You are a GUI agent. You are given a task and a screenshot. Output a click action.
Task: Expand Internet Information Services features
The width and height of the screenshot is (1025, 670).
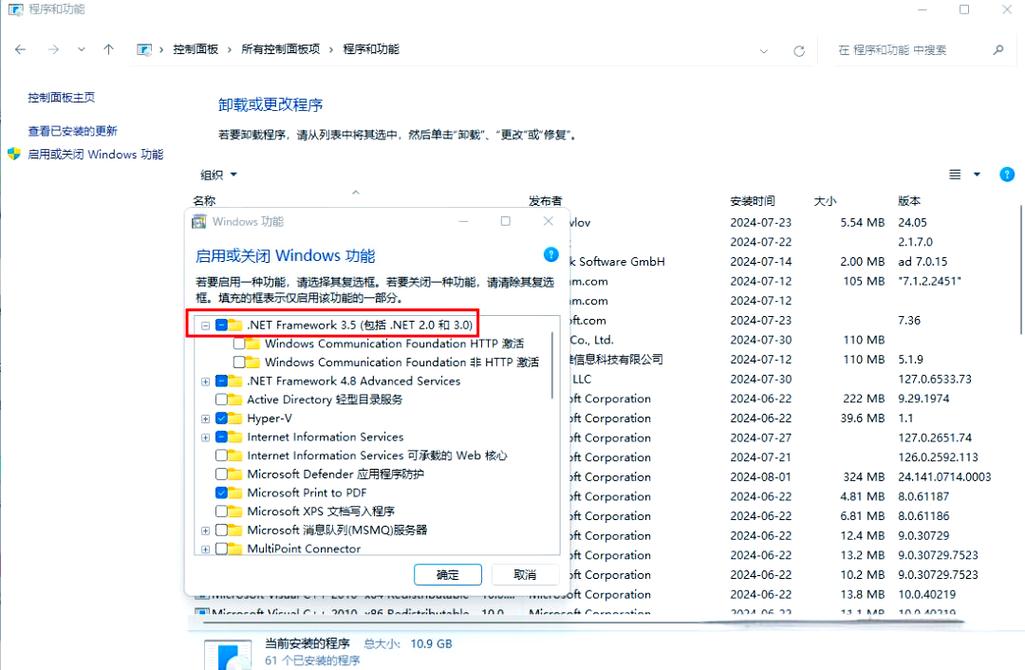205,437
